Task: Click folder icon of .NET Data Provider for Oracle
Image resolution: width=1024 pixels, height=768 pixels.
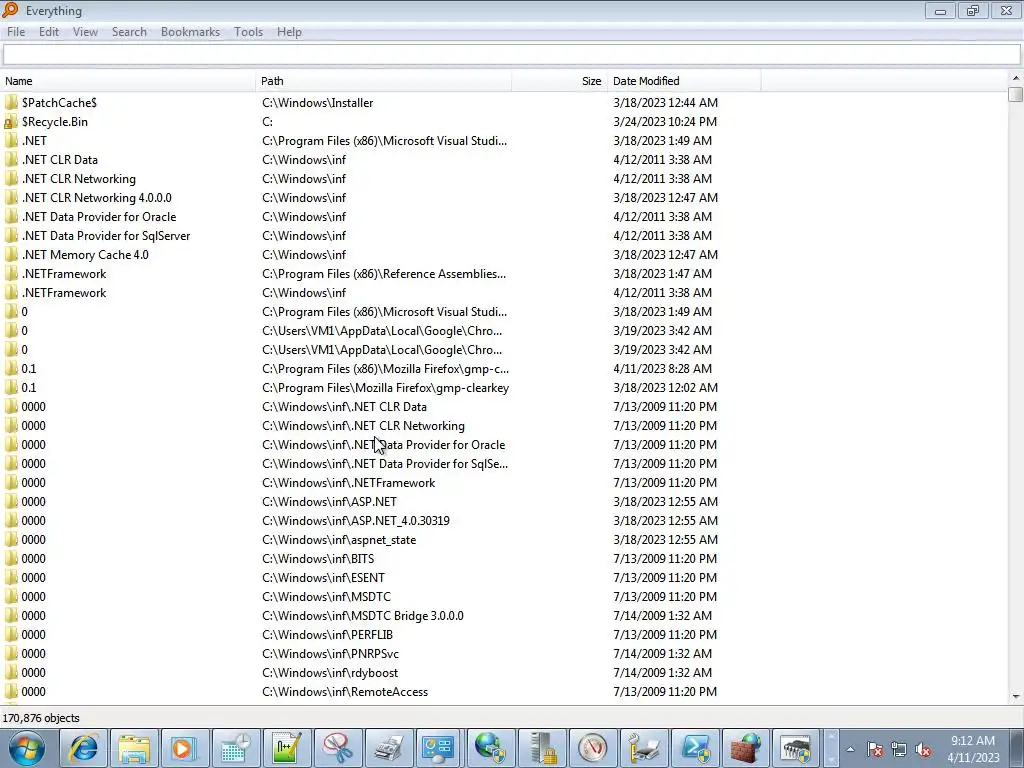Action: (x=11, y=217)
